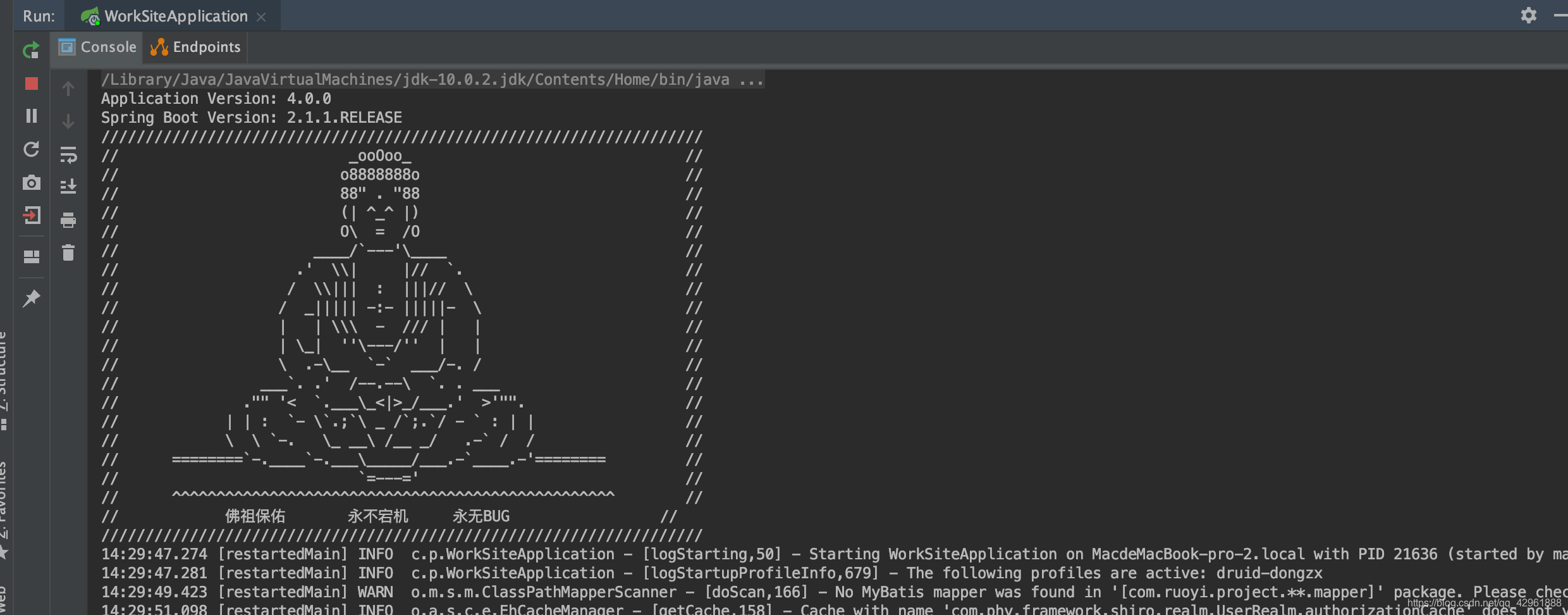Open the Web tool window side tab

pyautogui.click(x=4, y=599)
